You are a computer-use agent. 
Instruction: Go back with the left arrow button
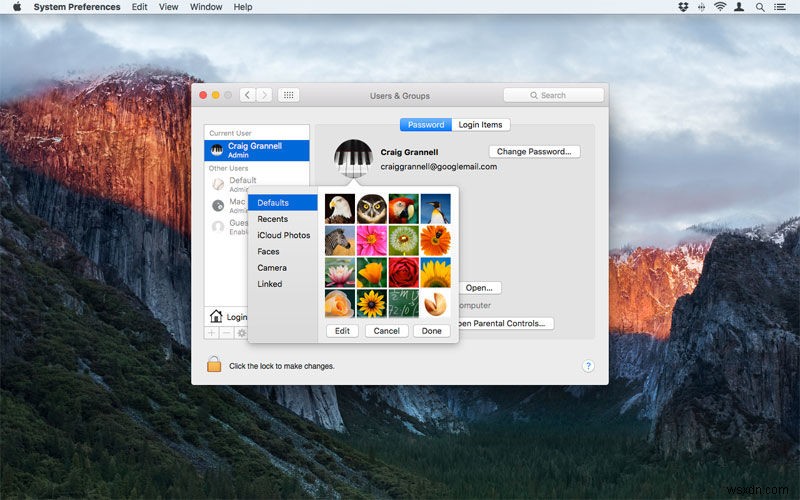[247, 95]
